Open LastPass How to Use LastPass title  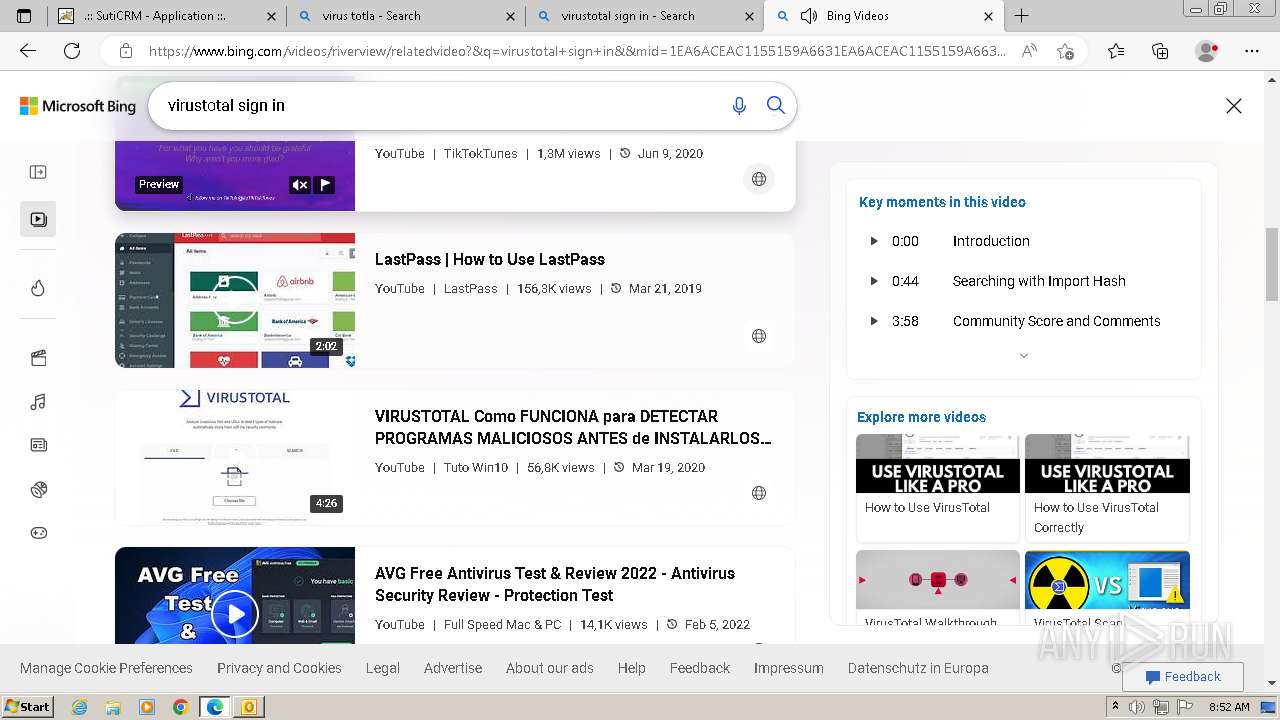point(490,259)
